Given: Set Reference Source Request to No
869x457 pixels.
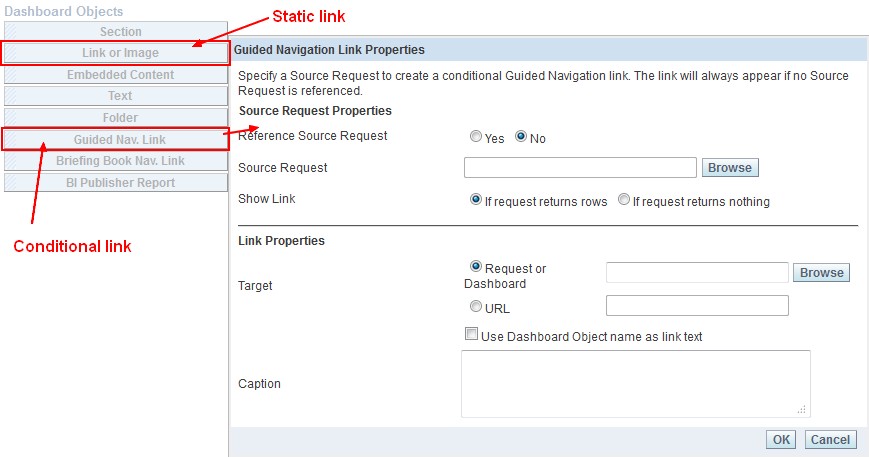Looking at the screenshot, I should point(520,138).
